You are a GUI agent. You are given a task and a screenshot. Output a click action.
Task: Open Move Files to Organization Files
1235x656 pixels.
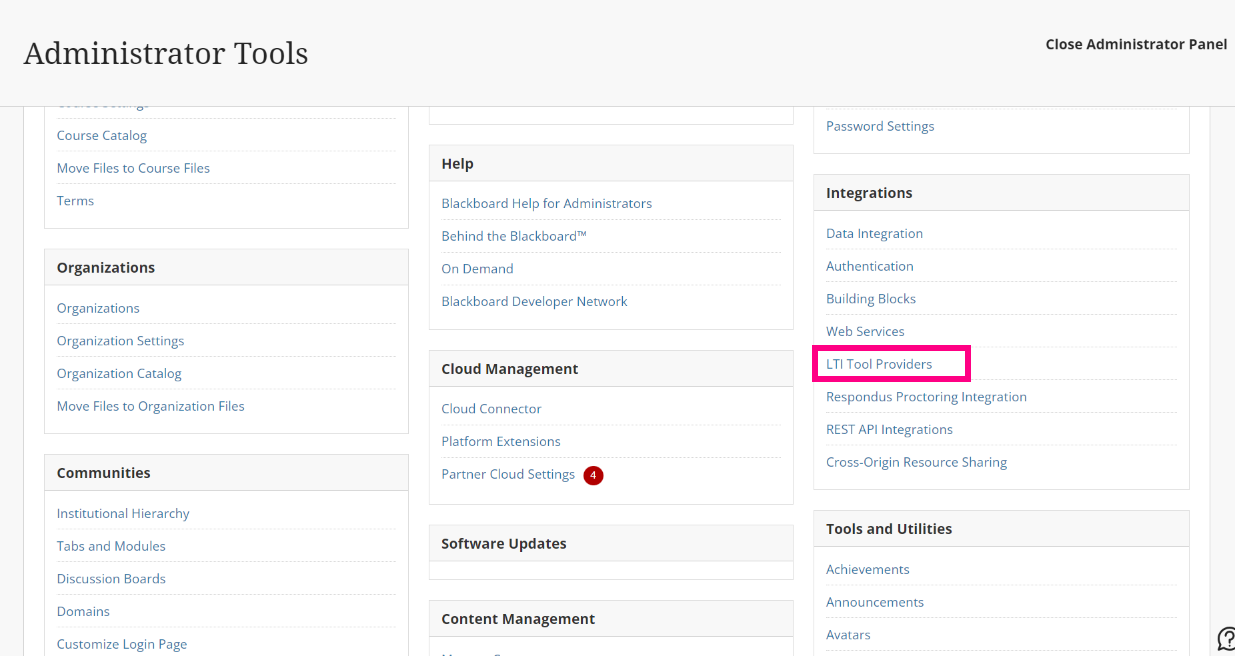point(150,406)
